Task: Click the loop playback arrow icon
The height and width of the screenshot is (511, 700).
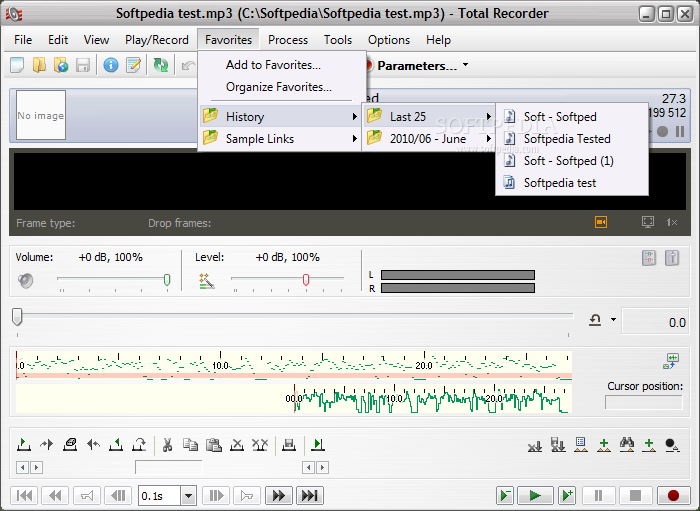Action: tap(595, 320)
